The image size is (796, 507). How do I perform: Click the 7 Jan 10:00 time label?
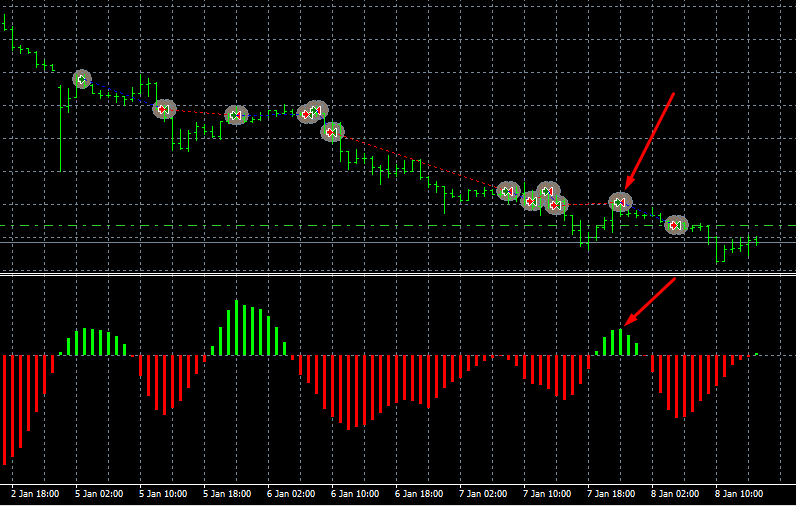coord(547,494)
